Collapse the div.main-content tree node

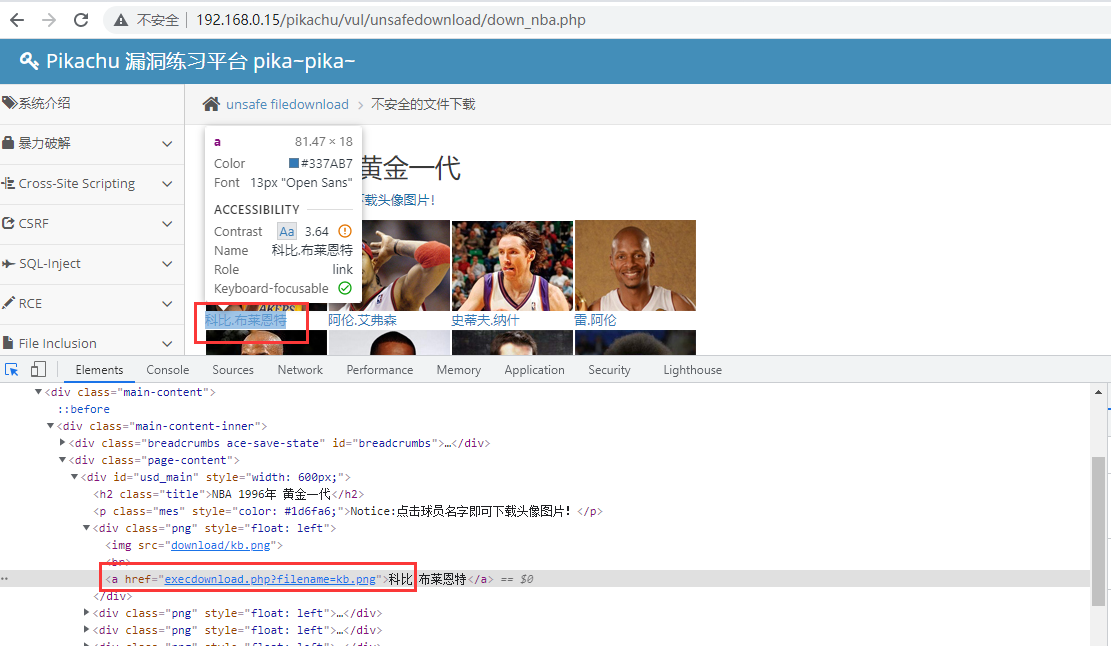tap(37, 392)
